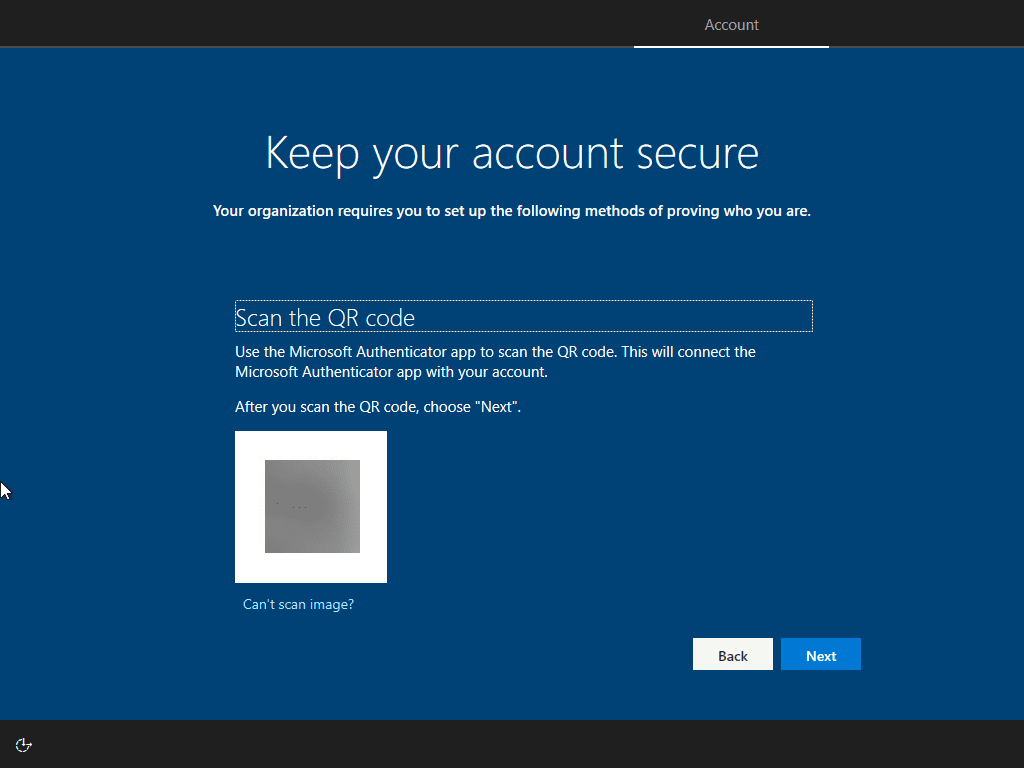Click the "Your organization requires you" subtitle
This screenshot has width=1024, height=768.
512,211
